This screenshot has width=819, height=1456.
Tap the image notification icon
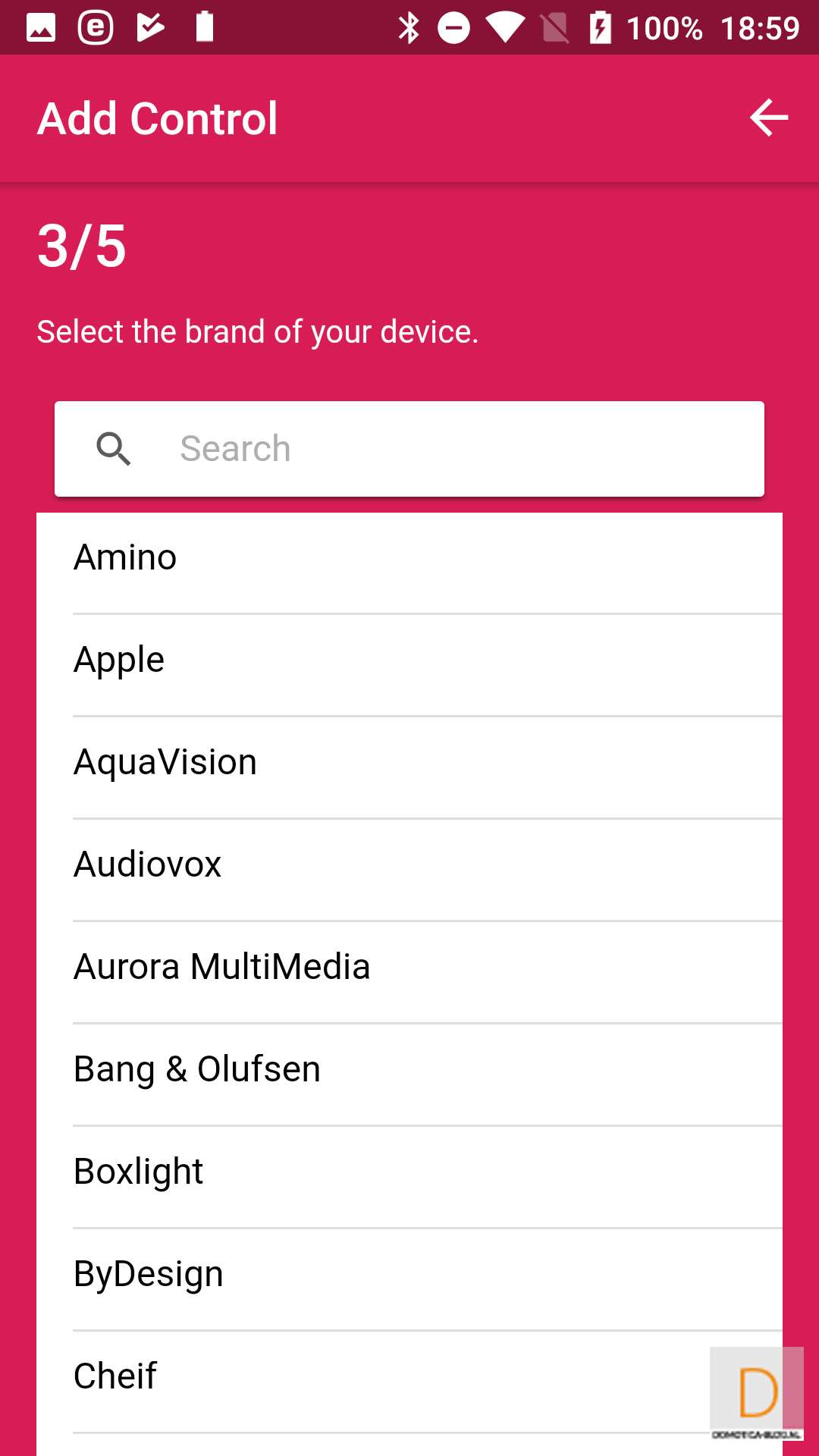point(41,28)
